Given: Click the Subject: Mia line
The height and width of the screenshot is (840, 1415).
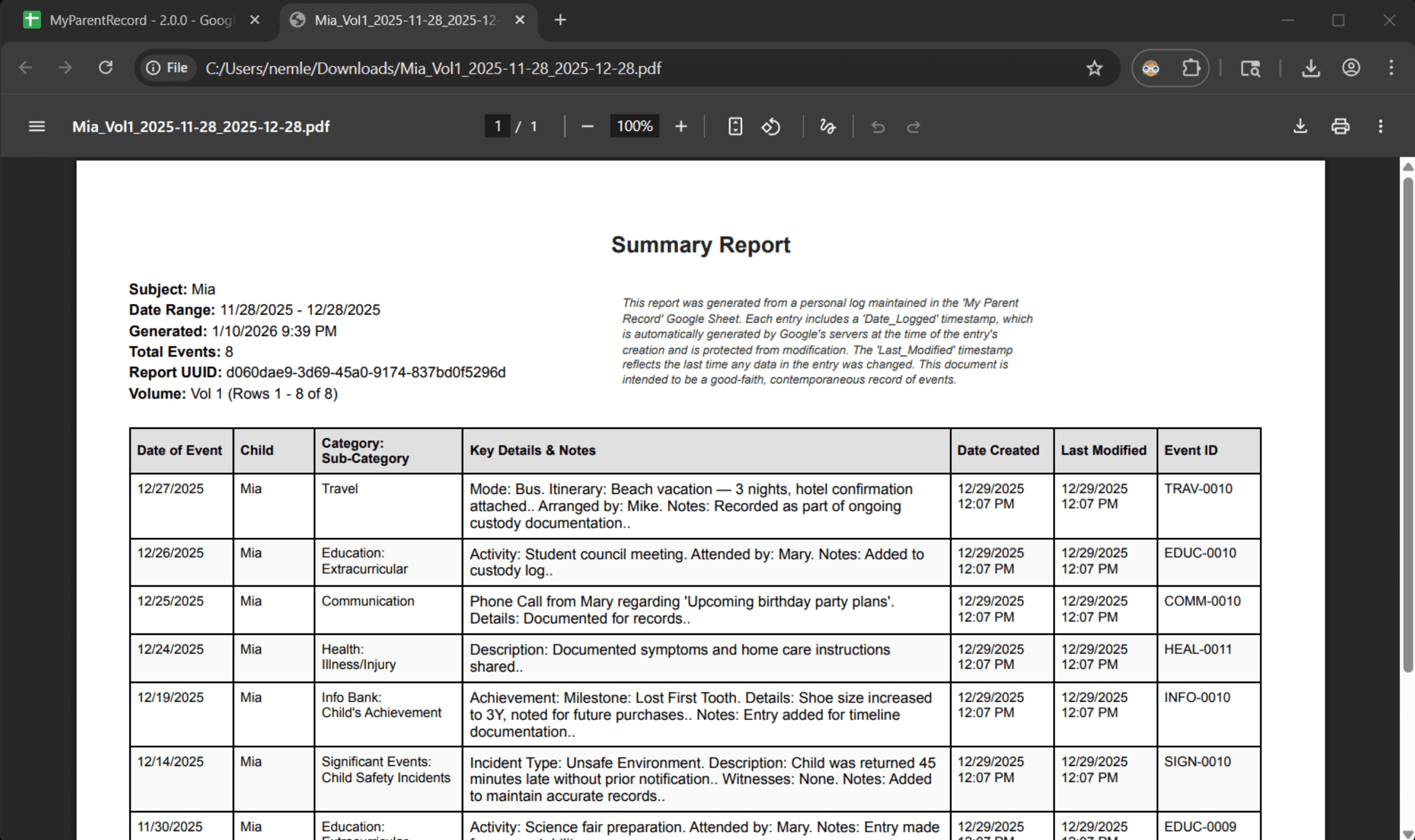Looking at the screenshot, I should (x=172, y=289).
